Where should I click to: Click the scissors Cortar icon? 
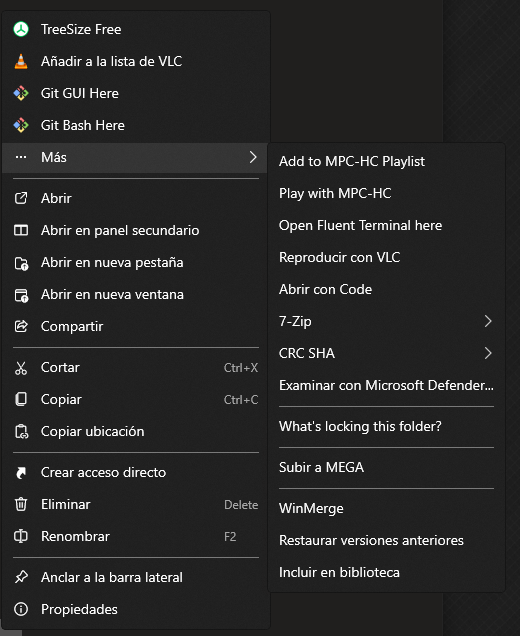(21, 367)
